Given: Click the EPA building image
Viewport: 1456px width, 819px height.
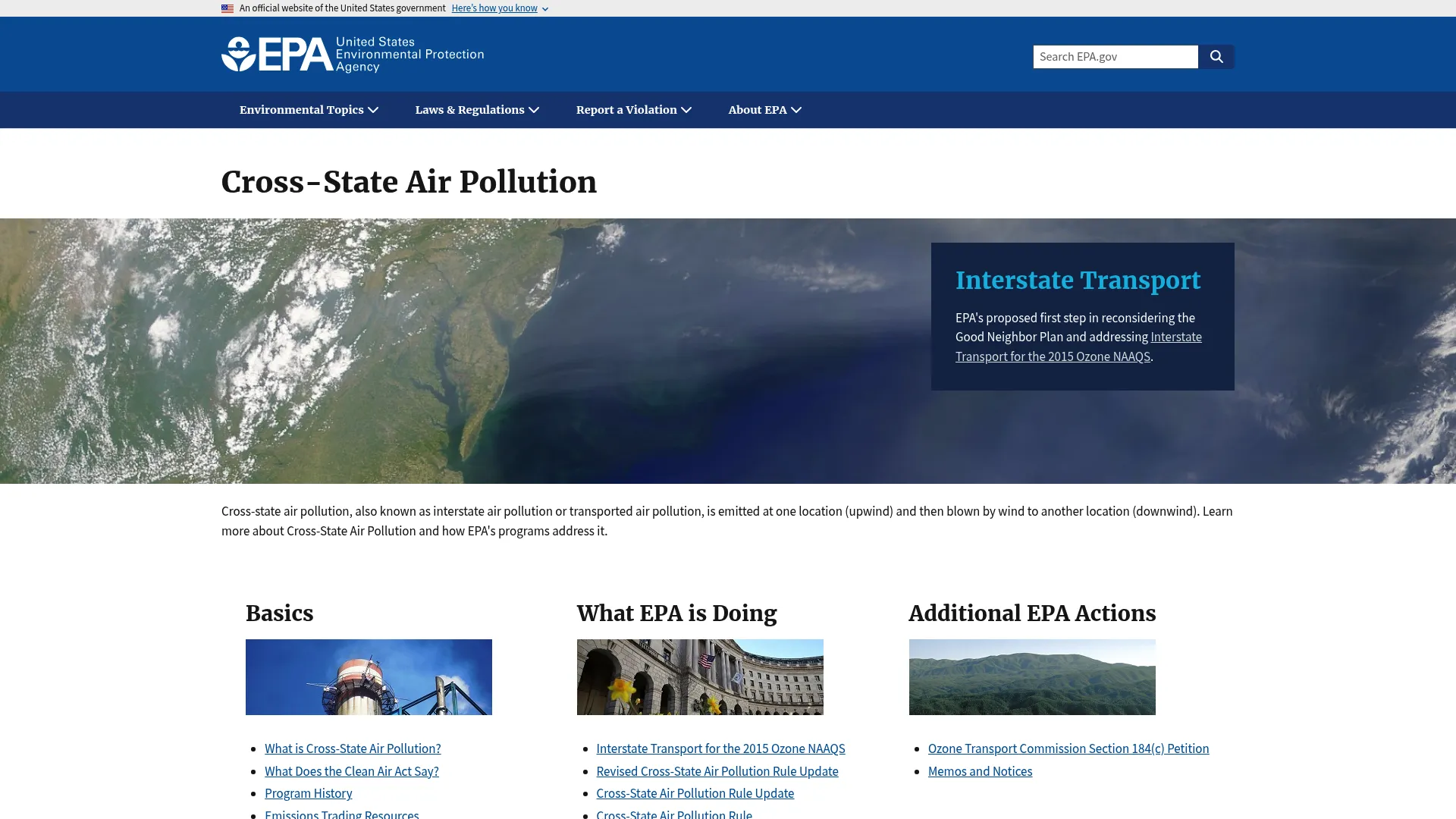Looking at the screenshot, I should (x=700, y=677).
